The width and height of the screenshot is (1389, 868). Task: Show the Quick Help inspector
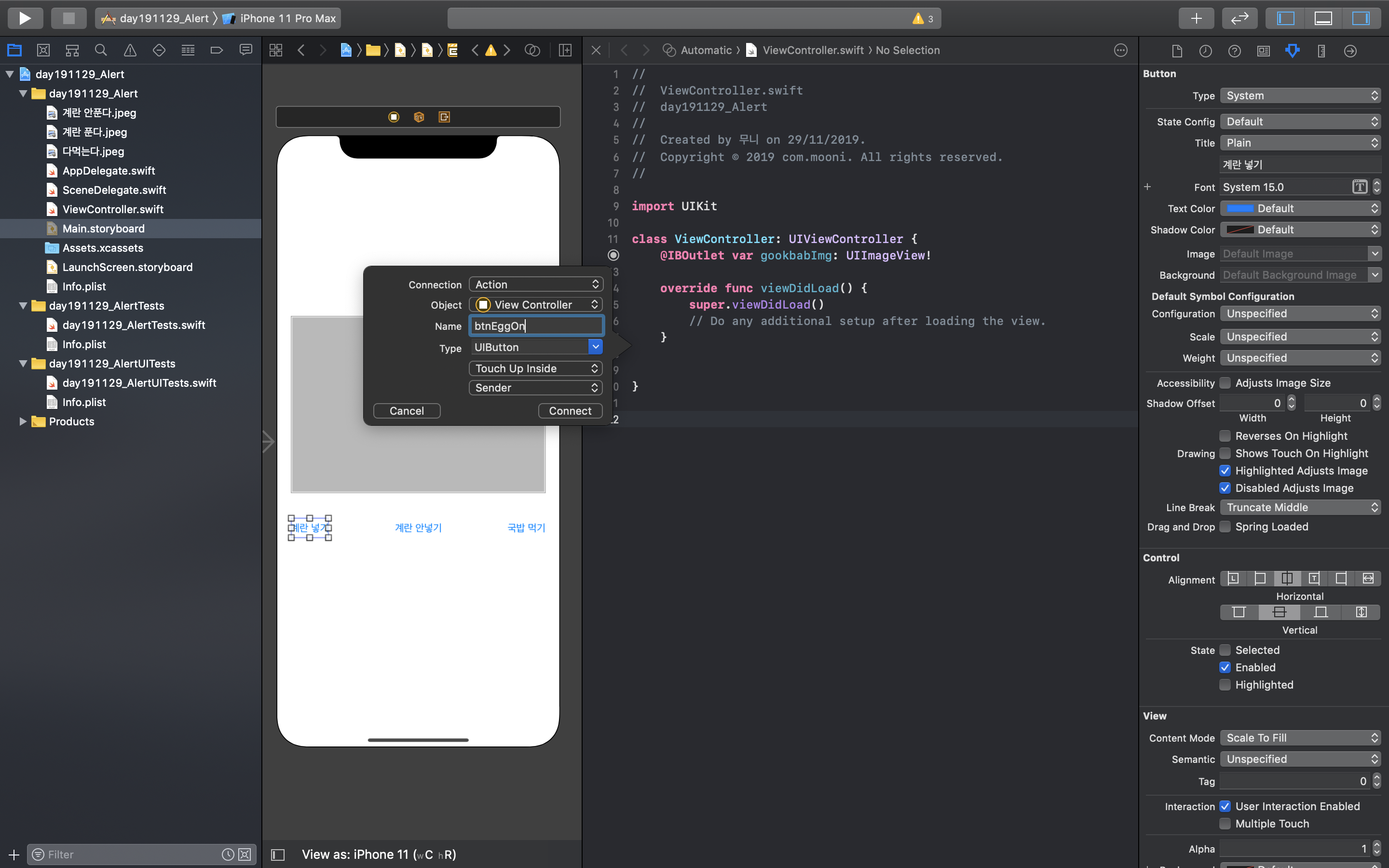point(1234,51)
